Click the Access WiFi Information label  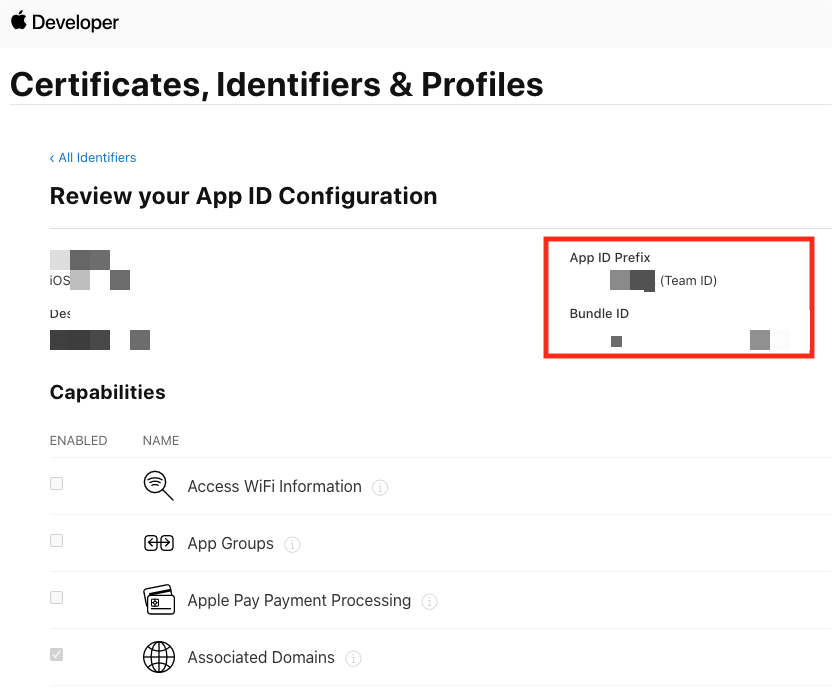click(274, 487)
